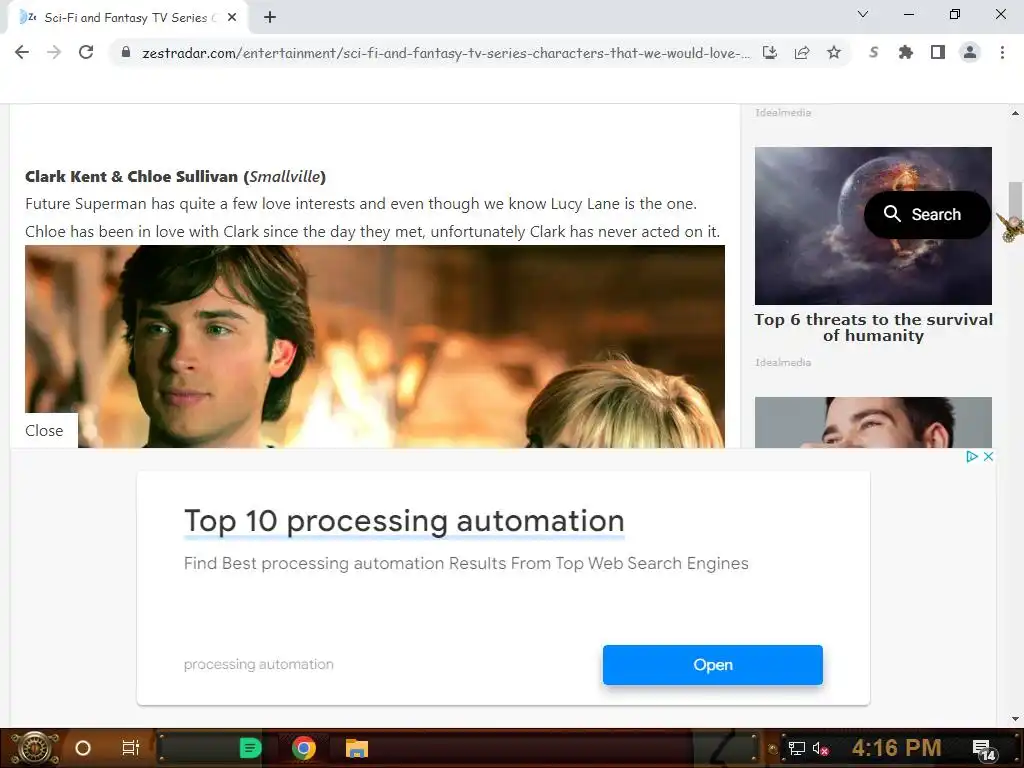Click 'Top 10 processing automation' ad headline
1024x768 pixels.
[x=404, y=521]
